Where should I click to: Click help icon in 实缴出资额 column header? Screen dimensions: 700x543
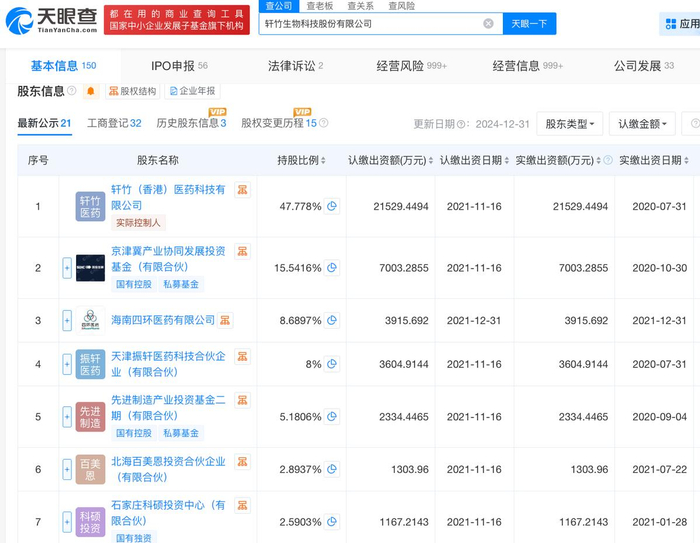click(x=610, y=160)
